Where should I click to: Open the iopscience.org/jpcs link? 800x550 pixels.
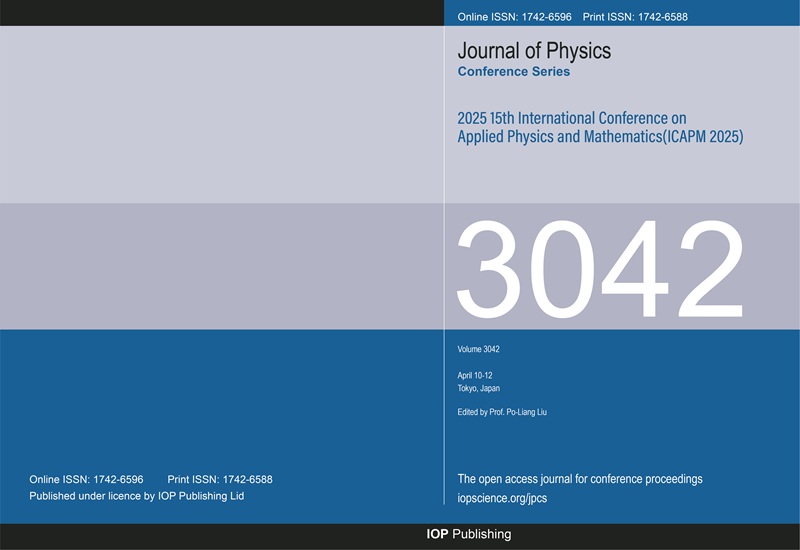coord(502,498)
